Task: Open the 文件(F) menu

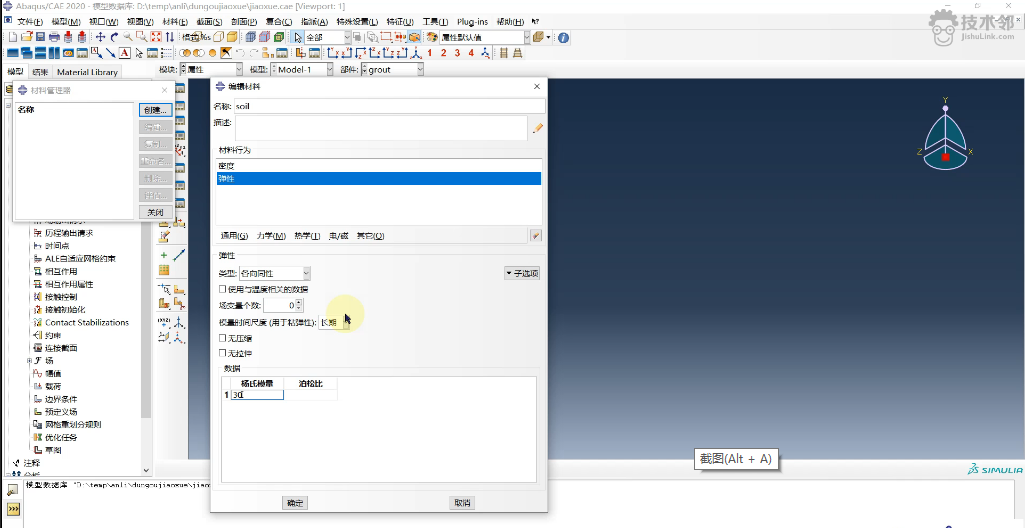Action: pos(29,22)
